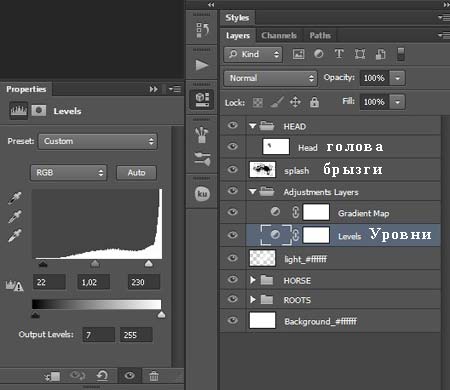Select the Levels histogram icon in Properties
The width and height of the screenshot is (450, 390).
coord(18,111)
